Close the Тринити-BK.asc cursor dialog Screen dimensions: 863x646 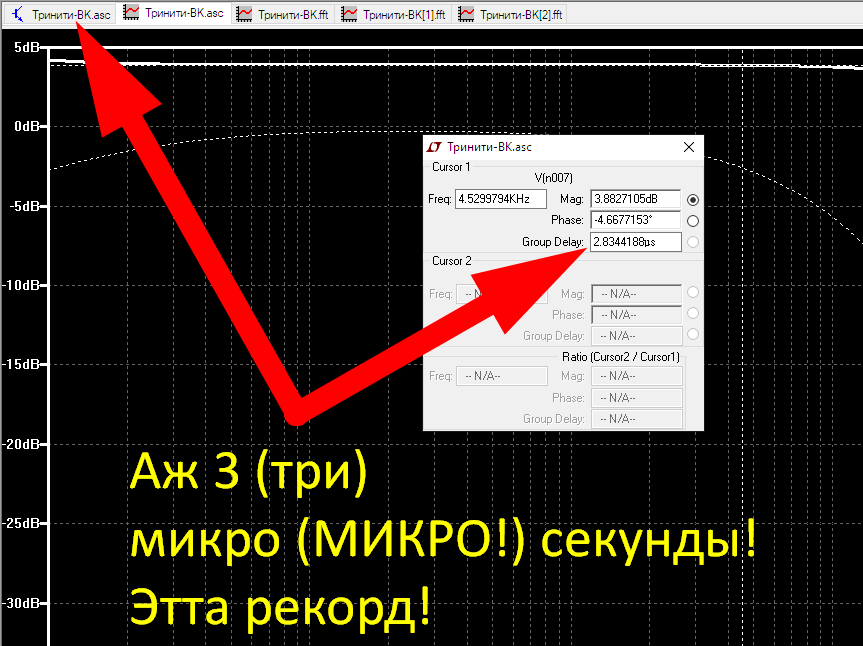(x=688, y=147)
